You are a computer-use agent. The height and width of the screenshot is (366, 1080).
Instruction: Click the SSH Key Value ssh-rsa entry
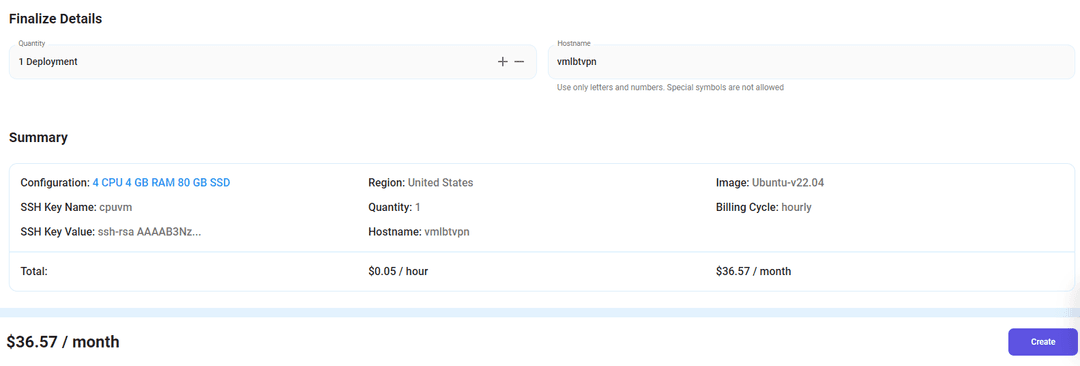[111, 232]
